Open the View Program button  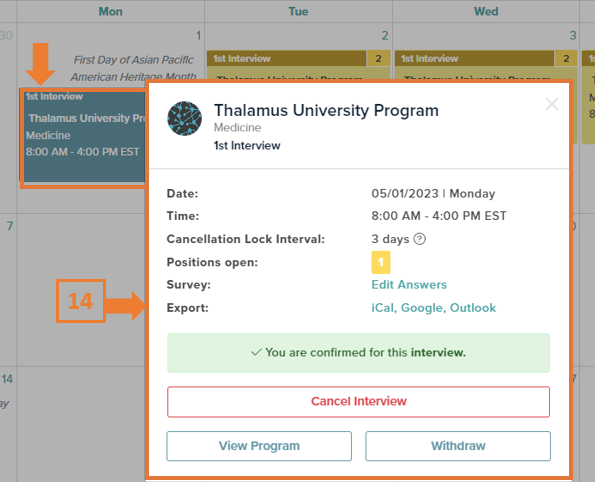(x=259, y=446)
